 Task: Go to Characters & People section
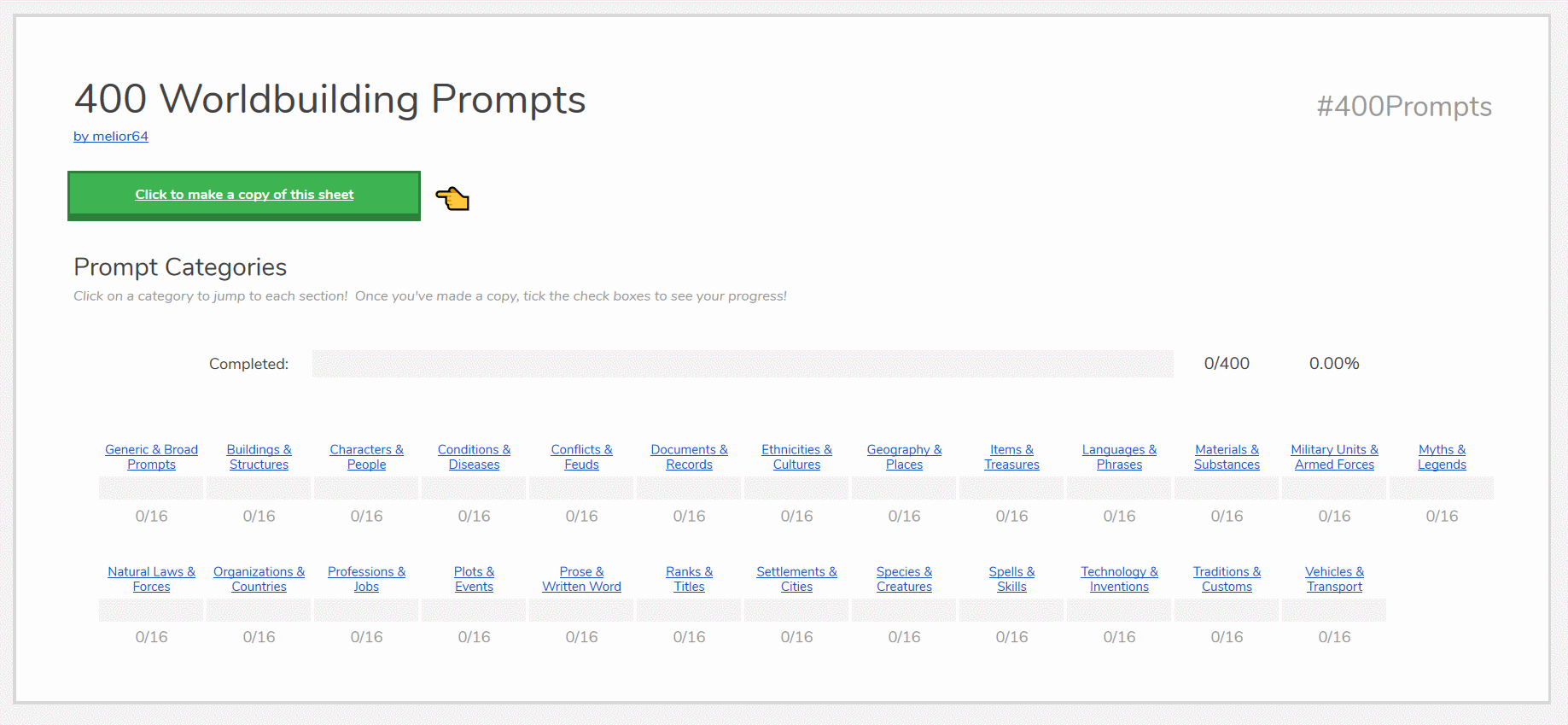click(x=366, y=457)
